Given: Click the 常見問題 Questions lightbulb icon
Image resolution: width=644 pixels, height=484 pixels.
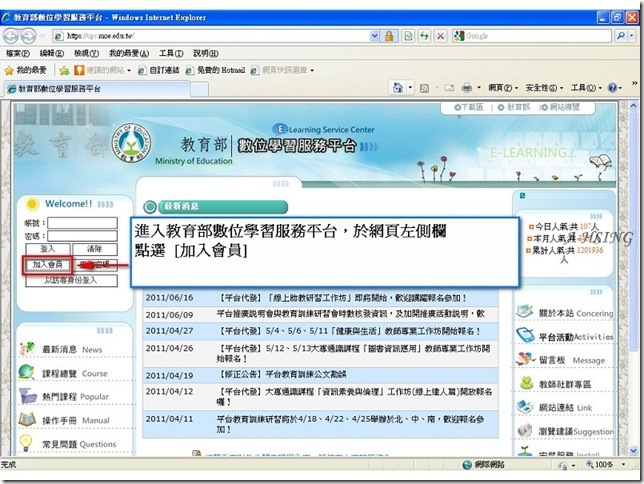Looking at the screenshot, I should (26, 443).
